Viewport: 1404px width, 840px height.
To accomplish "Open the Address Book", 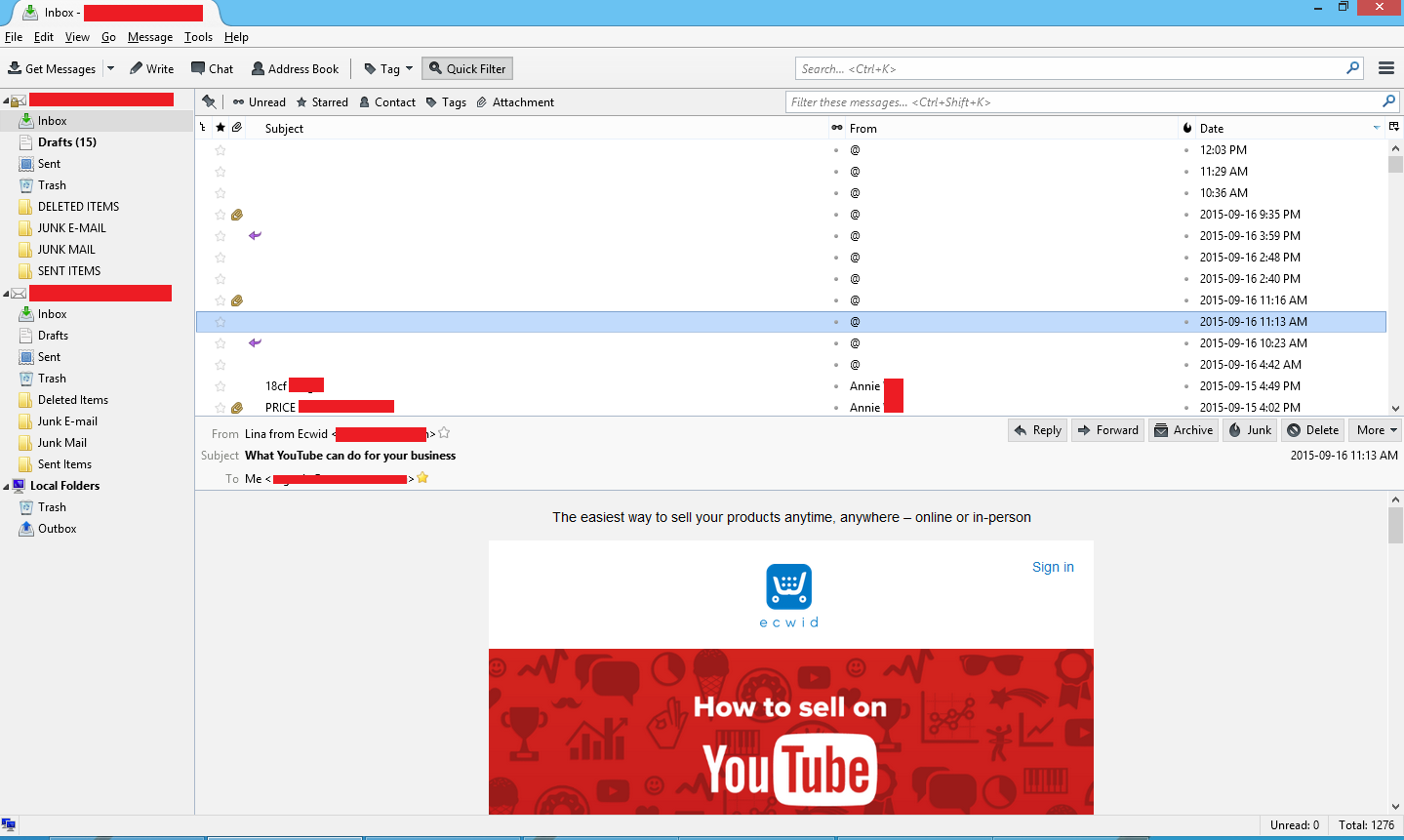I will point(295,68).
